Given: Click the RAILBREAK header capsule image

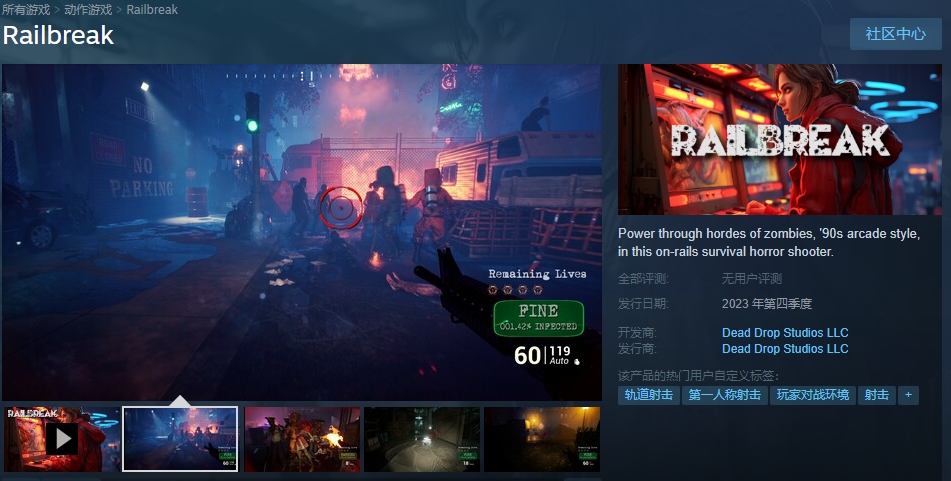Looking at the screenshot, I should coord(780,140).
